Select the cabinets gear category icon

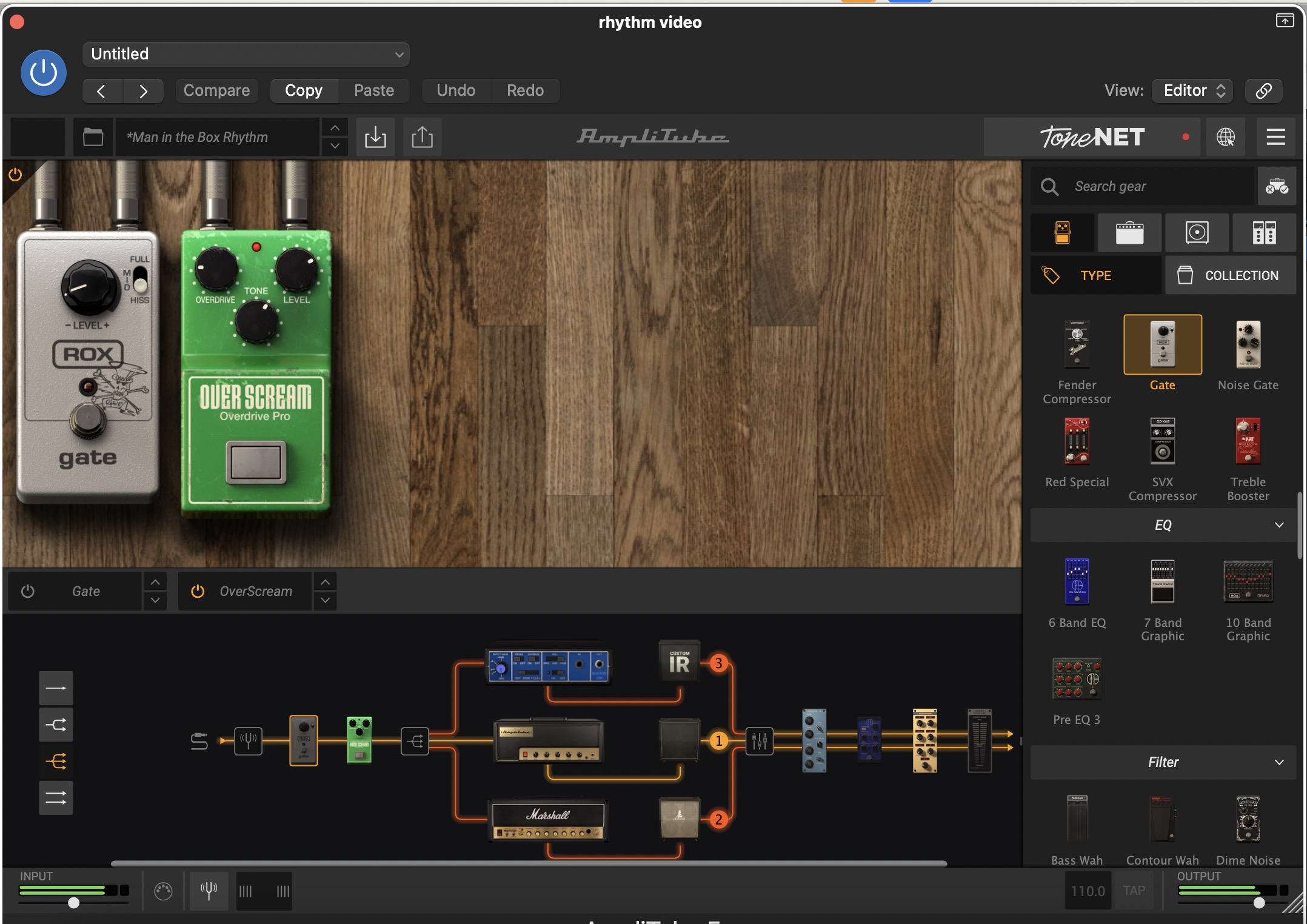click(x=1197, y=232)
